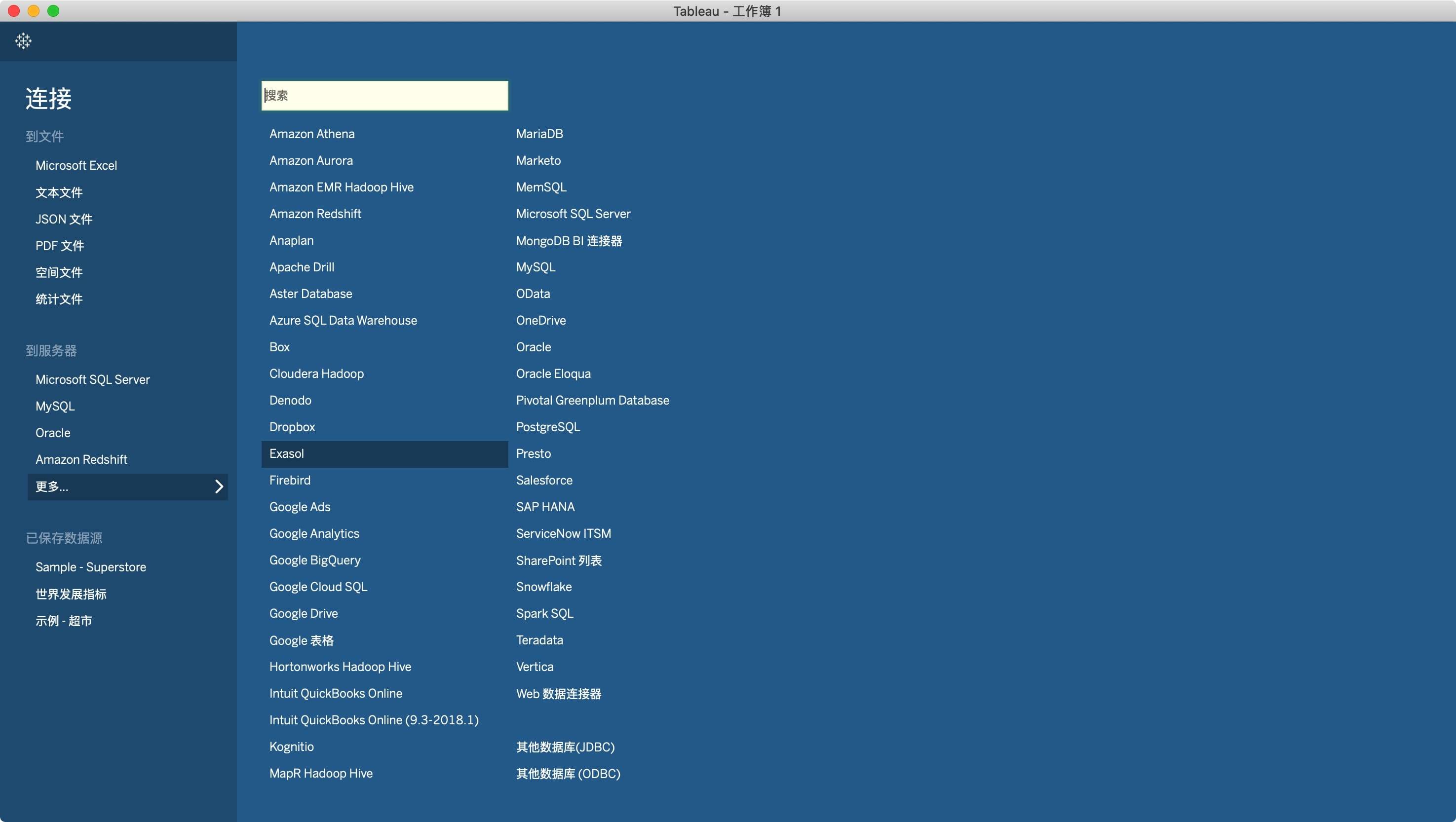Select 其他数据库 (ODBC) option

568,774
